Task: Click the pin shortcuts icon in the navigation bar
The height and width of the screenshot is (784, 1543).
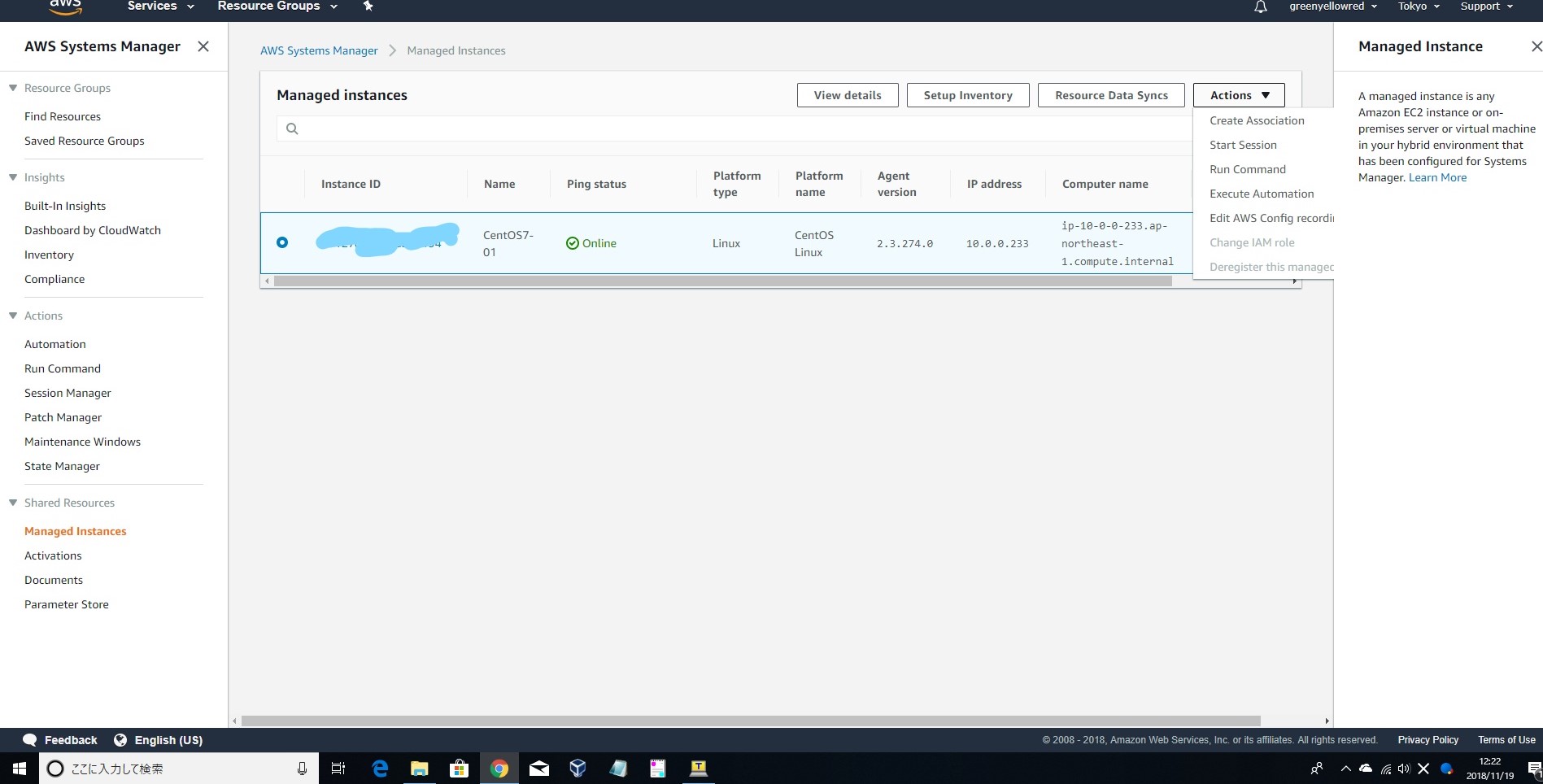Action: [x=368, y=6]
